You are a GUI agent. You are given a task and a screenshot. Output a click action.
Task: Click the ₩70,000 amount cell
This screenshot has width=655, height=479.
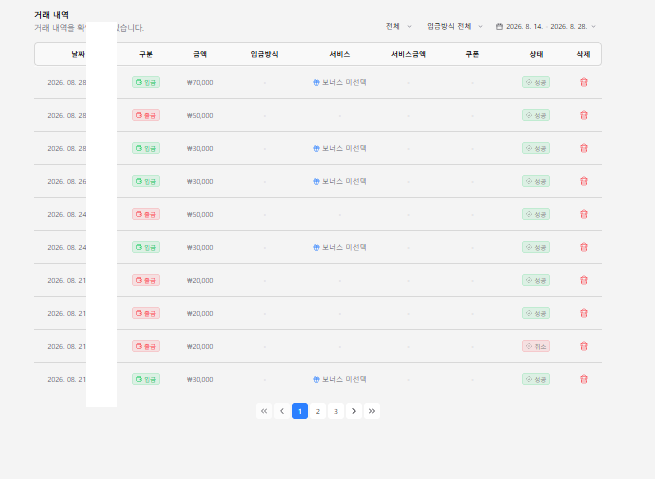point(200,82)
